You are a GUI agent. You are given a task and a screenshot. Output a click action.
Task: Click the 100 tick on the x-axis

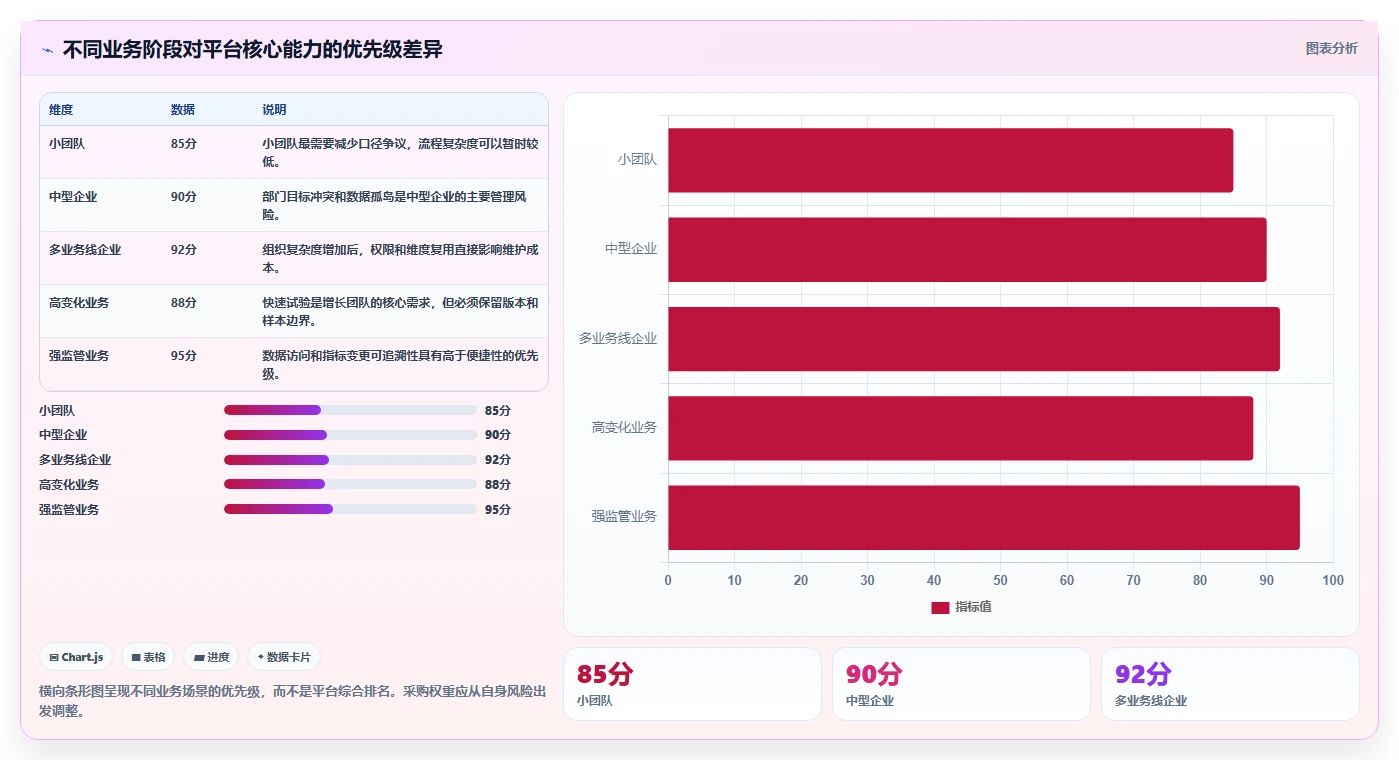click(x=1333, y=581)
